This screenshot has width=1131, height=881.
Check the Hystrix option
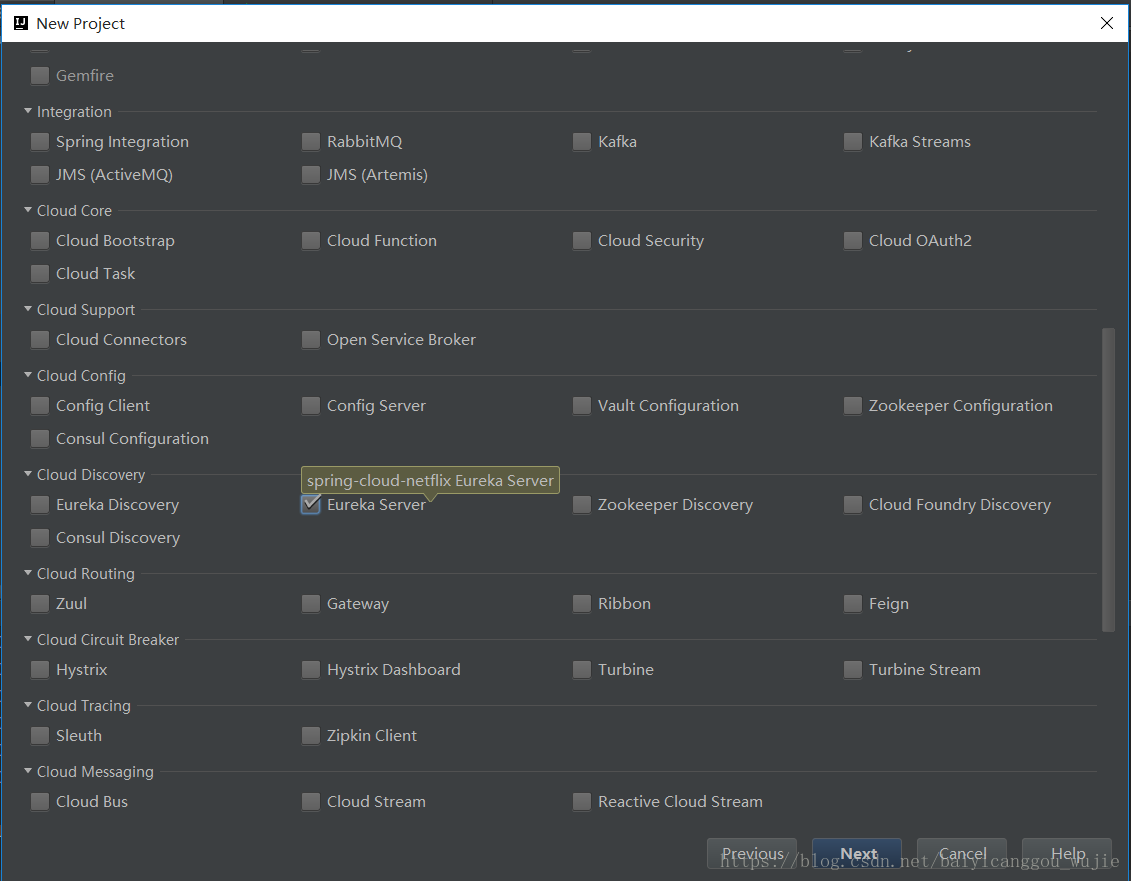(40, 670)
